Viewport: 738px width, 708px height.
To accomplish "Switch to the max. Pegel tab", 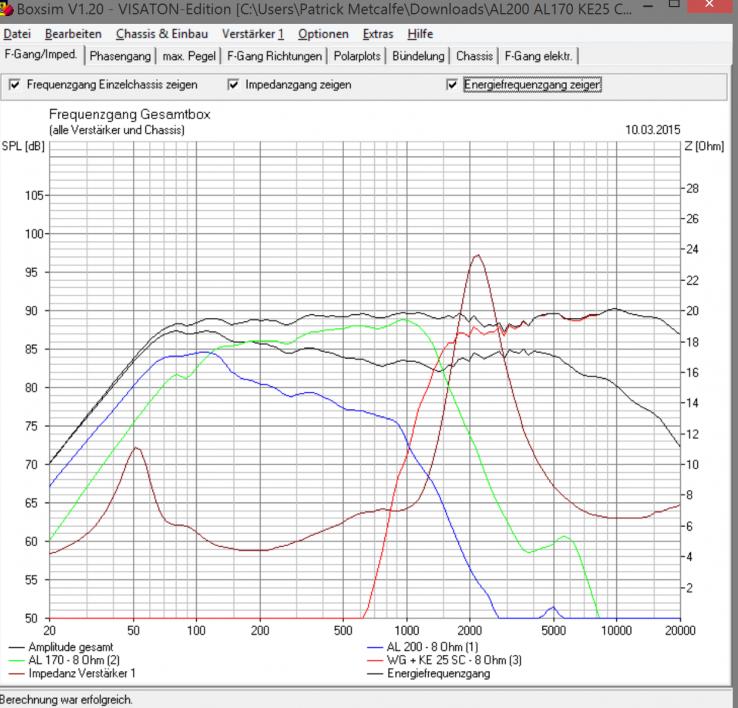I will click(189, 56).
